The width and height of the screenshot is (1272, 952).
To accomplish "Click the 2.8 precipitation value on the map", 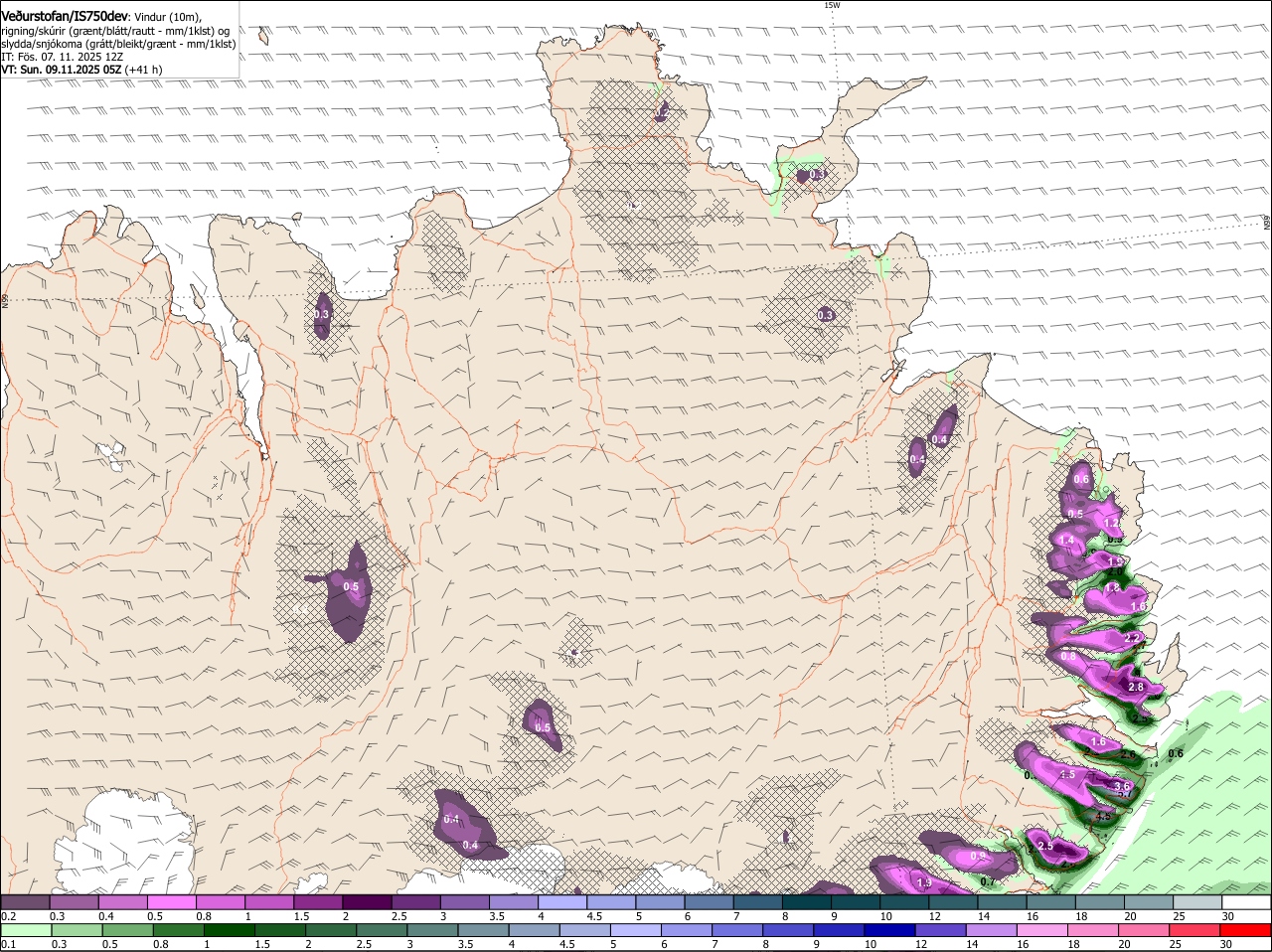I will (1137, 687).
